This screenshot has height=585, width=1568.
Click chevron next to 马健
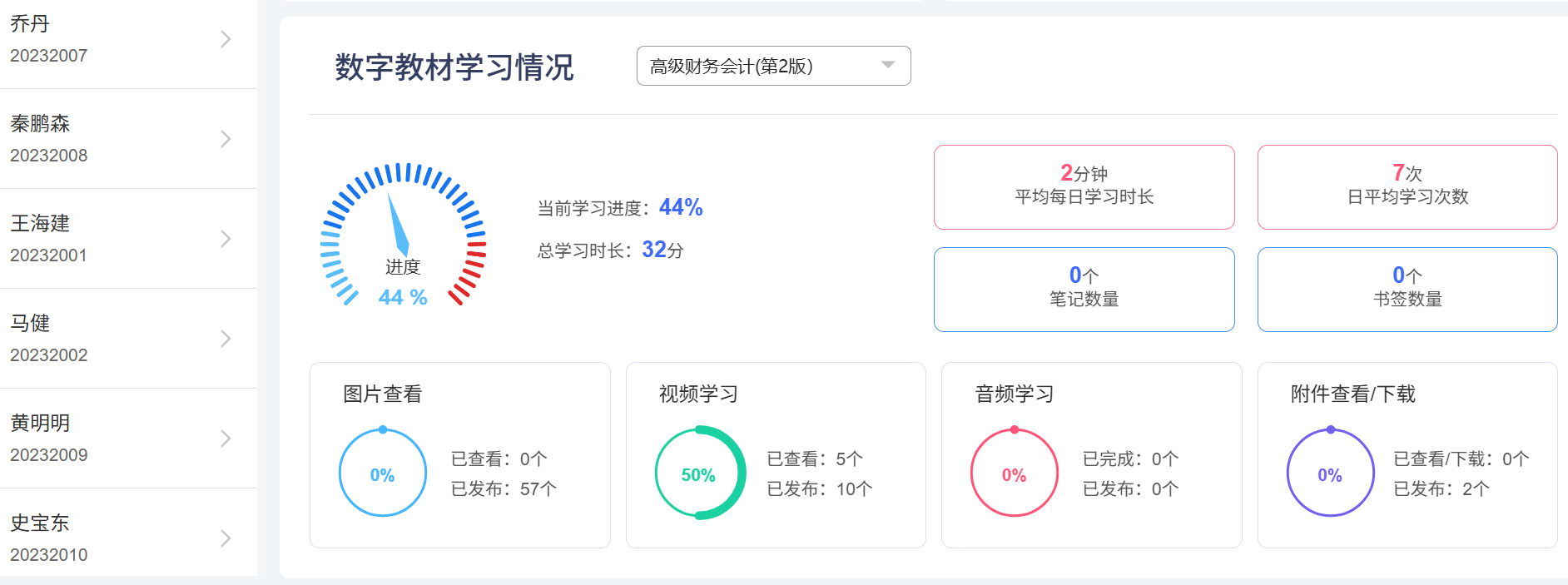(226, 339)
